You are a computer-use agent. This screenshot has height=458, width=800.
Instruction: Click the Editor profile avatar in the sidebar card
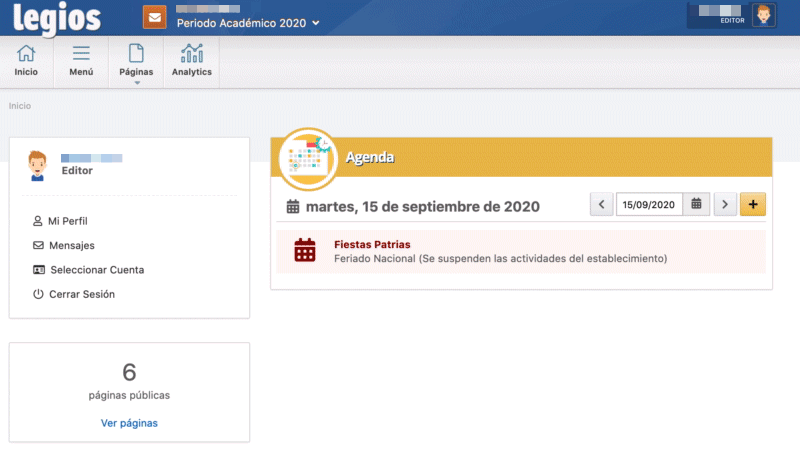pos(37,166)
